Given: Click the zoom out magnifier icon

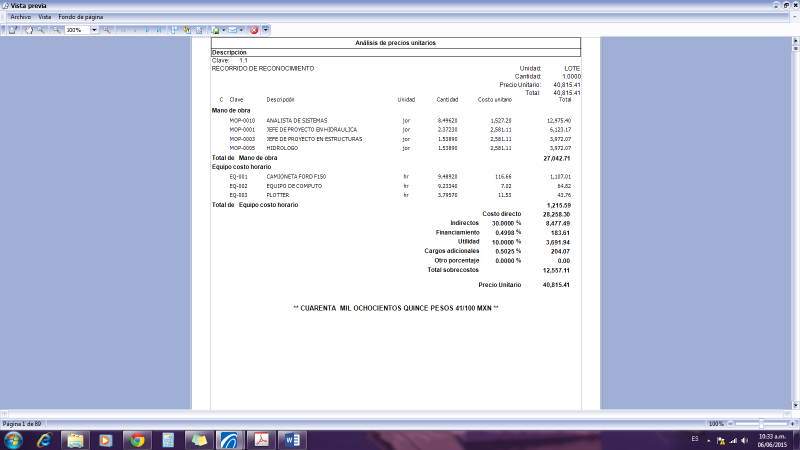Looking at the screenshot, I should coord(56,30).
